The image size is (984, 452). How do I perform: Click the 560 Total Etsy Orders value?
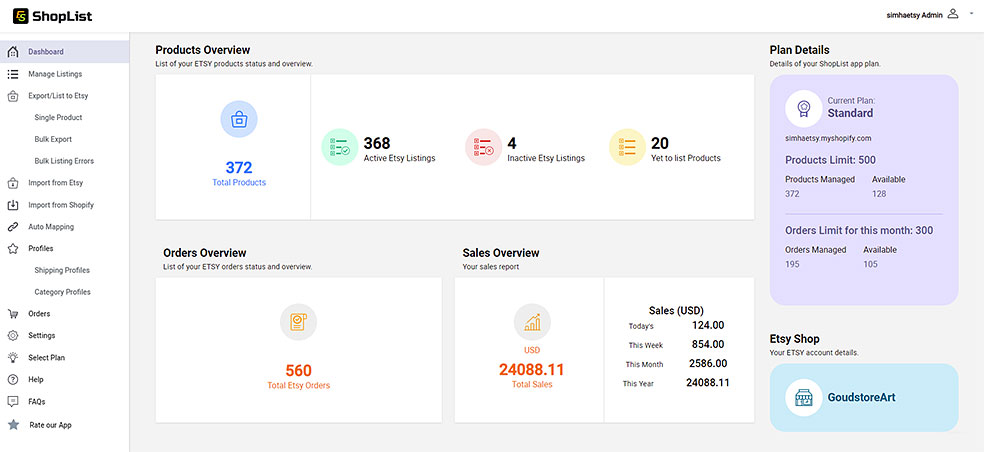pyautogui.click(x=298, y=370)
